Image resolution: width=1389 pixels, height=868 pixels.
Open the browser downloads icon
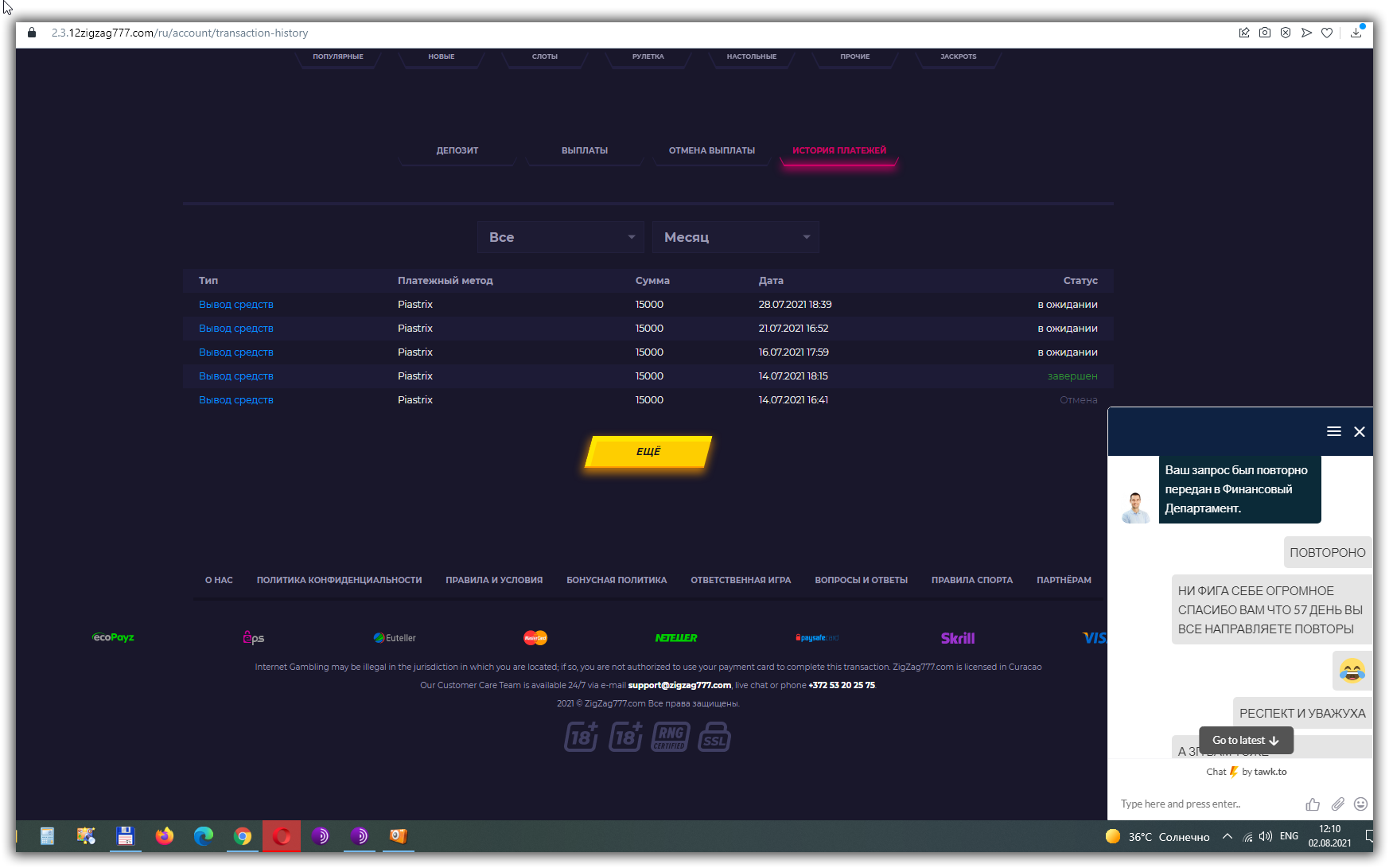tap(1356, 33)
